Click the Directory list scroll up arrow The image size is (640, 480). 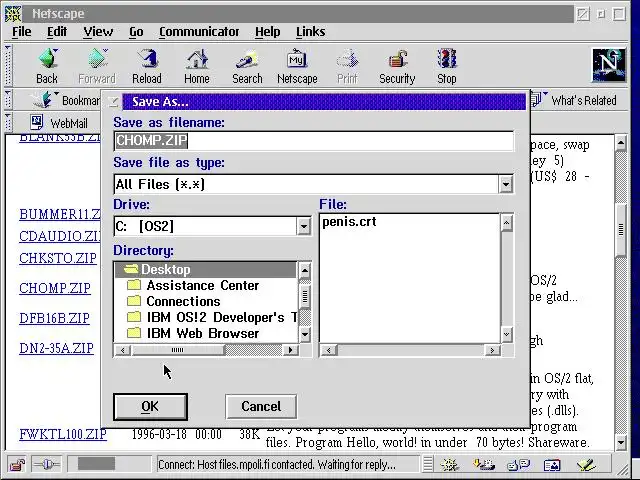(305, 270)
